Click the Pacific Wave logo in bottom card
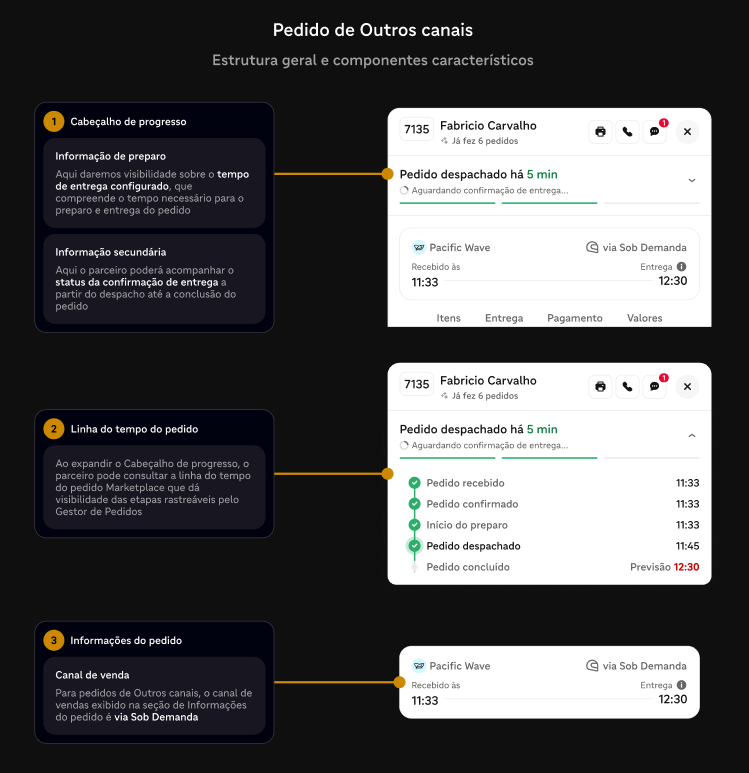Viewport: 749px width, 773px height. 419,666
